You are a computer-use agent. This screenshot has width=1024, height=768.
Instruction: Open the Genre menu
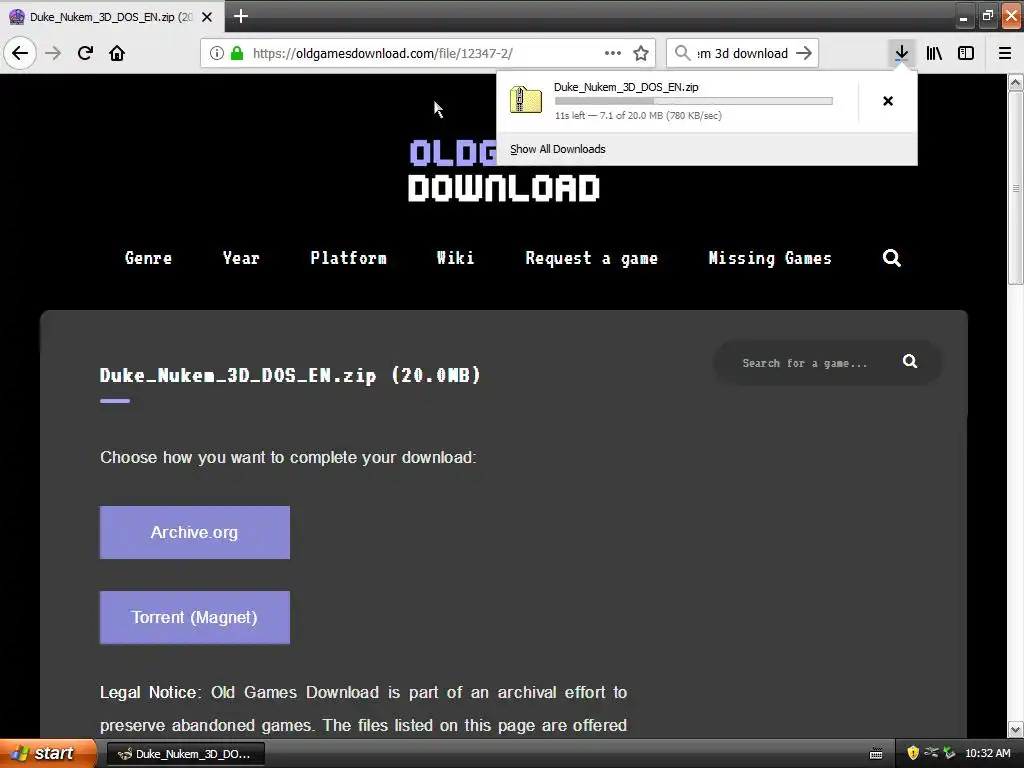pos(148,258)
